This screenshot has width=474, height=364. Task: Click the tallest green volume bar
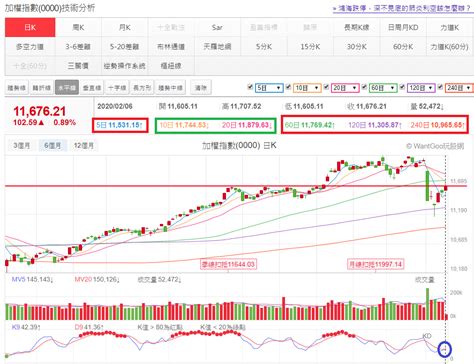tap(427, 304)
